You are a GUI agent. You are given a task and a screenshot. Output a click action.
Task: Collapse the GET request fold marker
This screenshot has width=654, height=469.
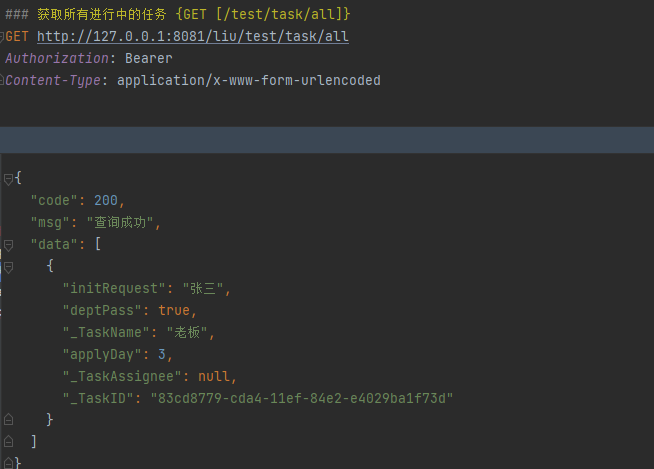[x=3, y=37]
